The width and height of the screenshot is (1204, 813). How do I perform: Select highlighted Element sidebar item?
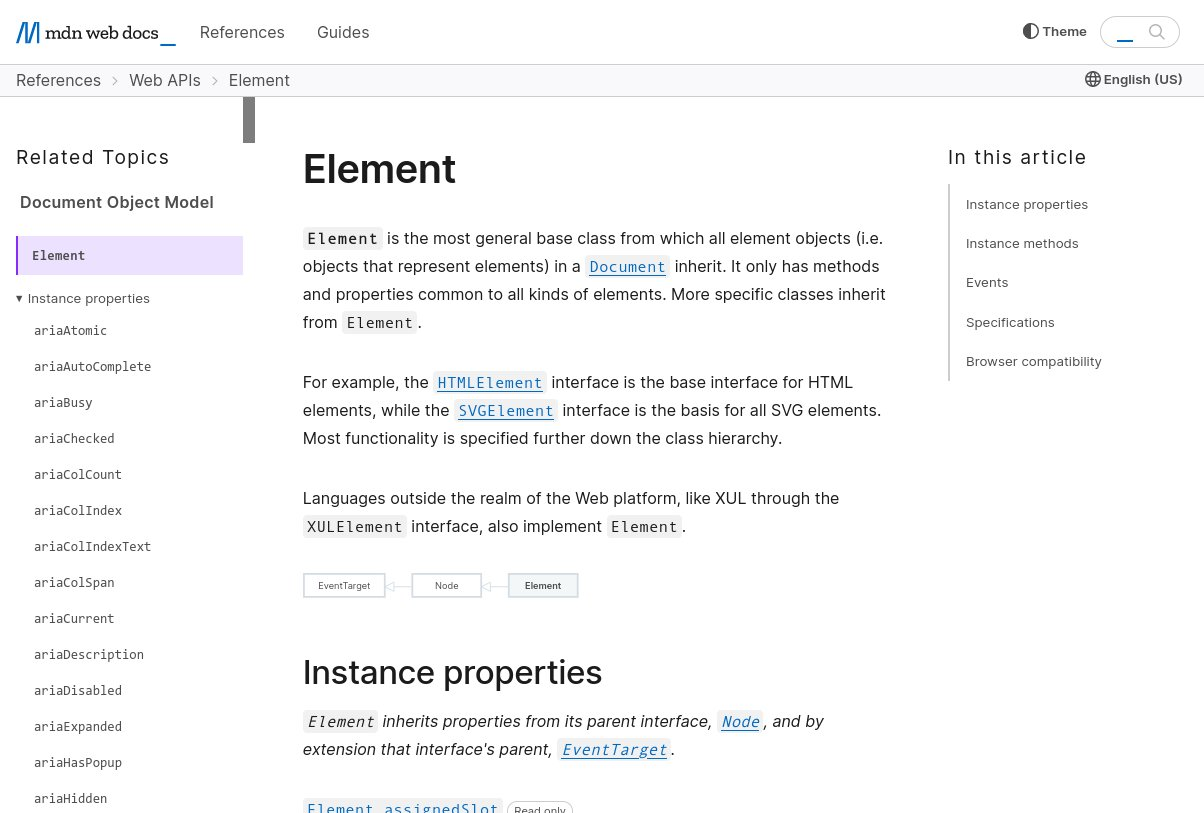130,255
